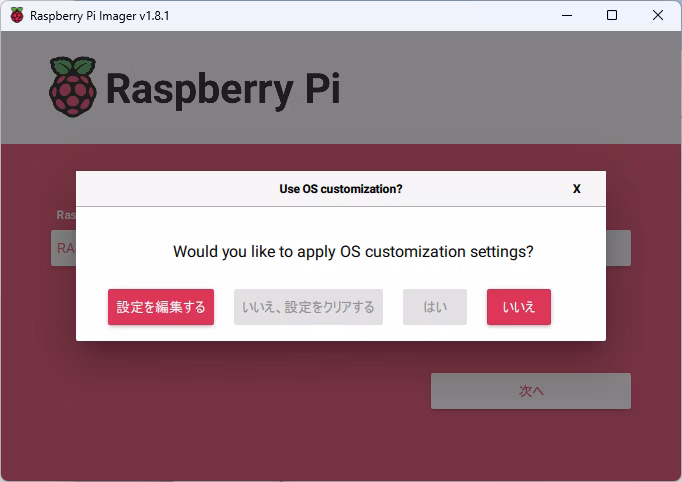Close the Raspberry Pi Imager window

click(658, 15)
